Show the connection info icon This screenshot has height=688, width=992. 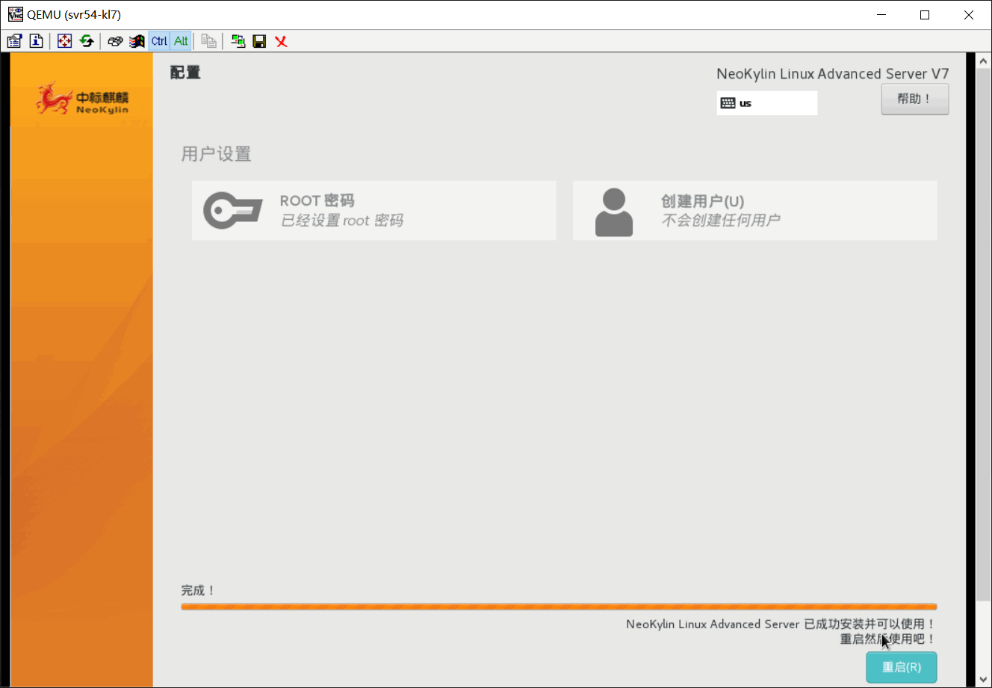tap(36, 41)
